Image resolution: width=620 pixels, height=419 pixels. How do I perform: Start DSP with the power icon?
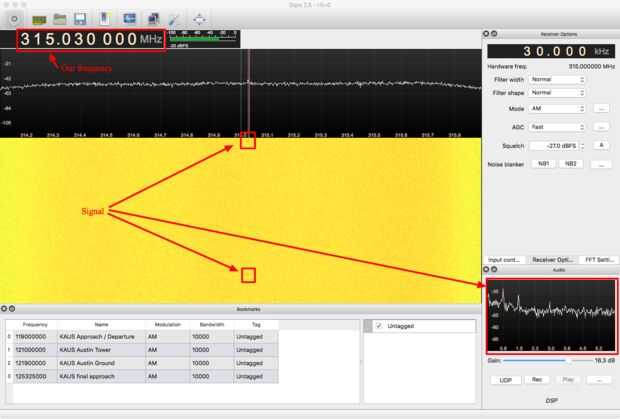(15, 19)
